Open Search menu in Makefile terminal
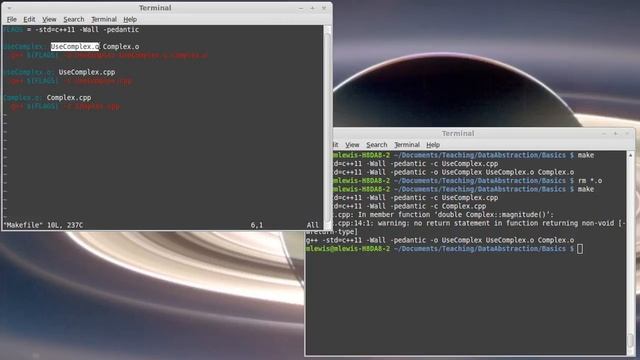This screenshot has height=360, width=640. click(x=73, y=19)
